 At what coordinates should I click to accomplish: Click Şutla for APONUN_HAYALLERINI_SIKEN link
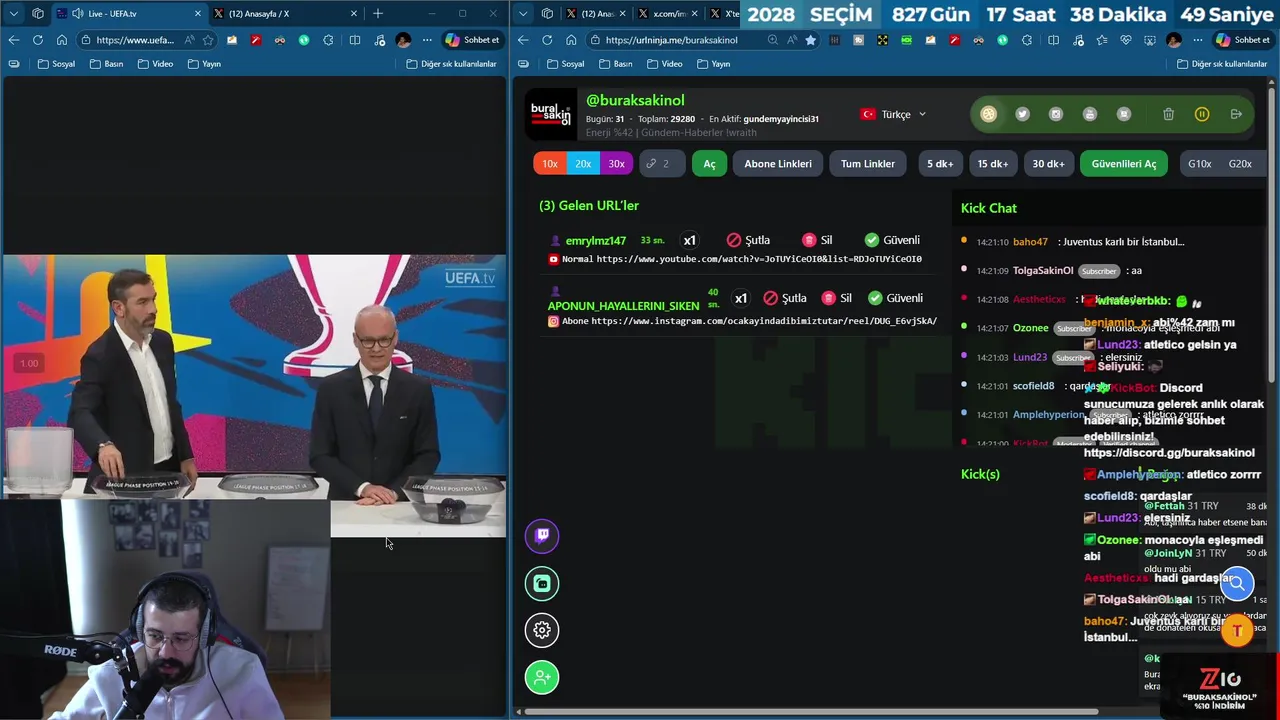tap(785, 298)
